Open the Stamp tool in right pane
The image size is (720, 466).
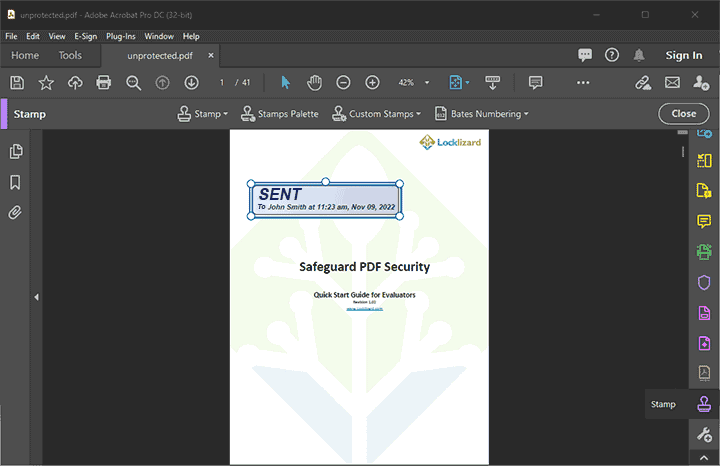704,404
